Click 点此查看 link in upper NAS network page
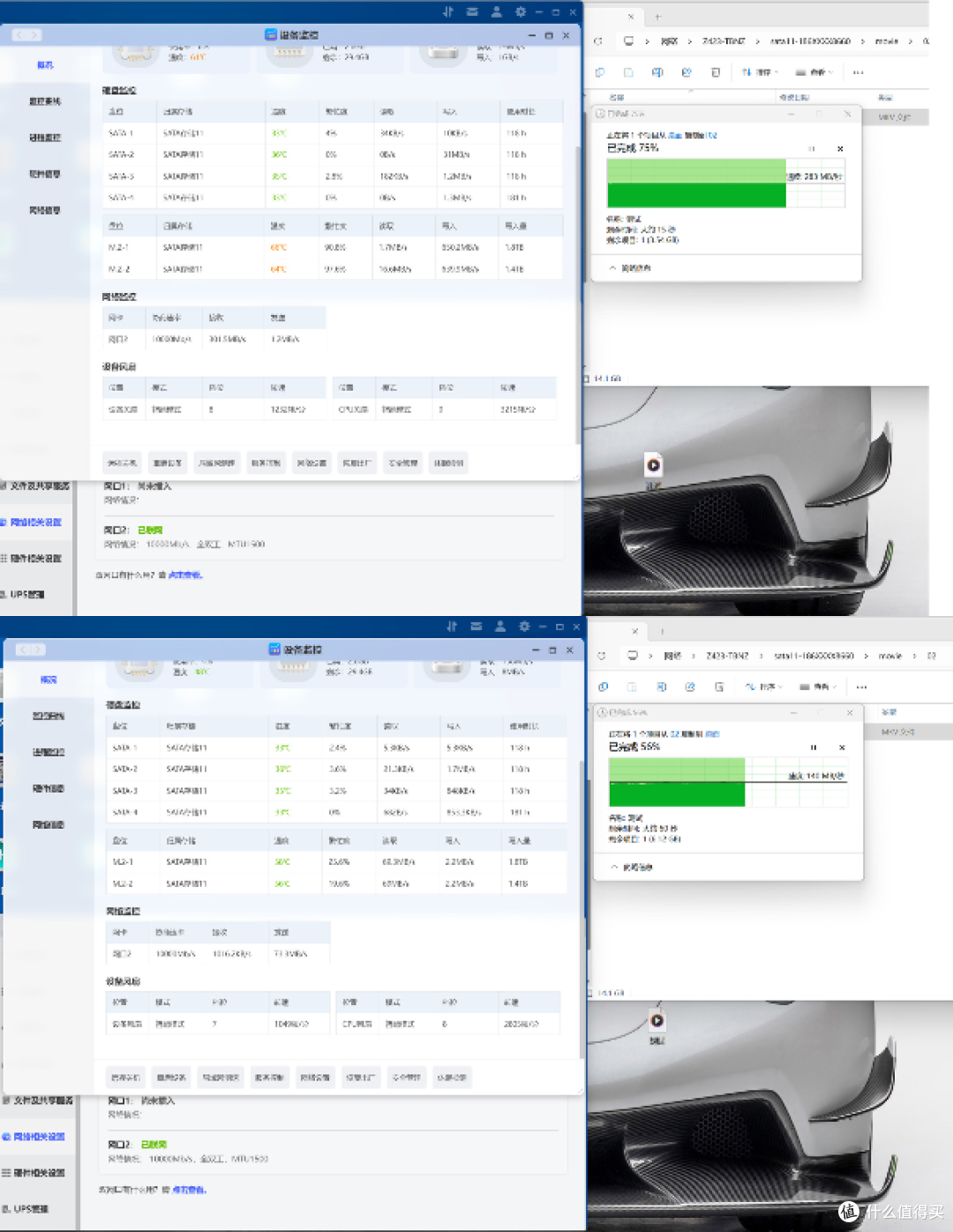 (x=185, y=575)
